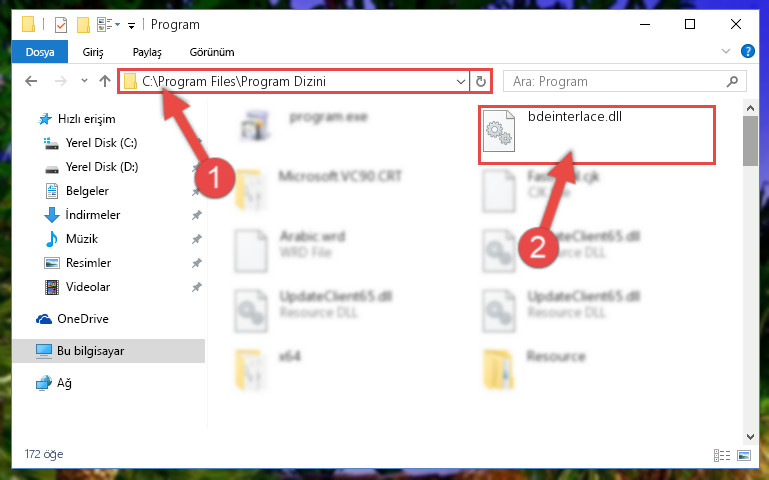Image resolution: width=769 pixels, height=480 pixels.
Task: Select Yerel Disk (C:) in sidebar
Action: tap(102, 143)
